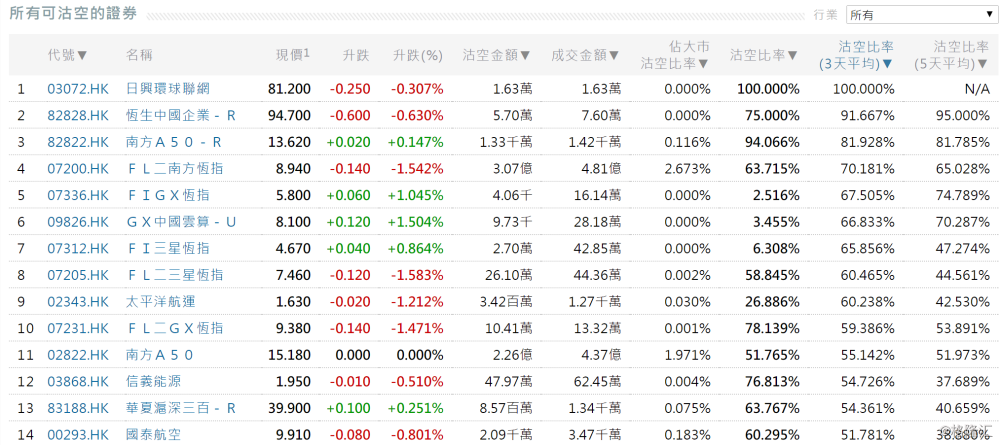Select the 4.81億 turnover cell
Viewport: 1000px width, 445px height.
tap(602, 168)
